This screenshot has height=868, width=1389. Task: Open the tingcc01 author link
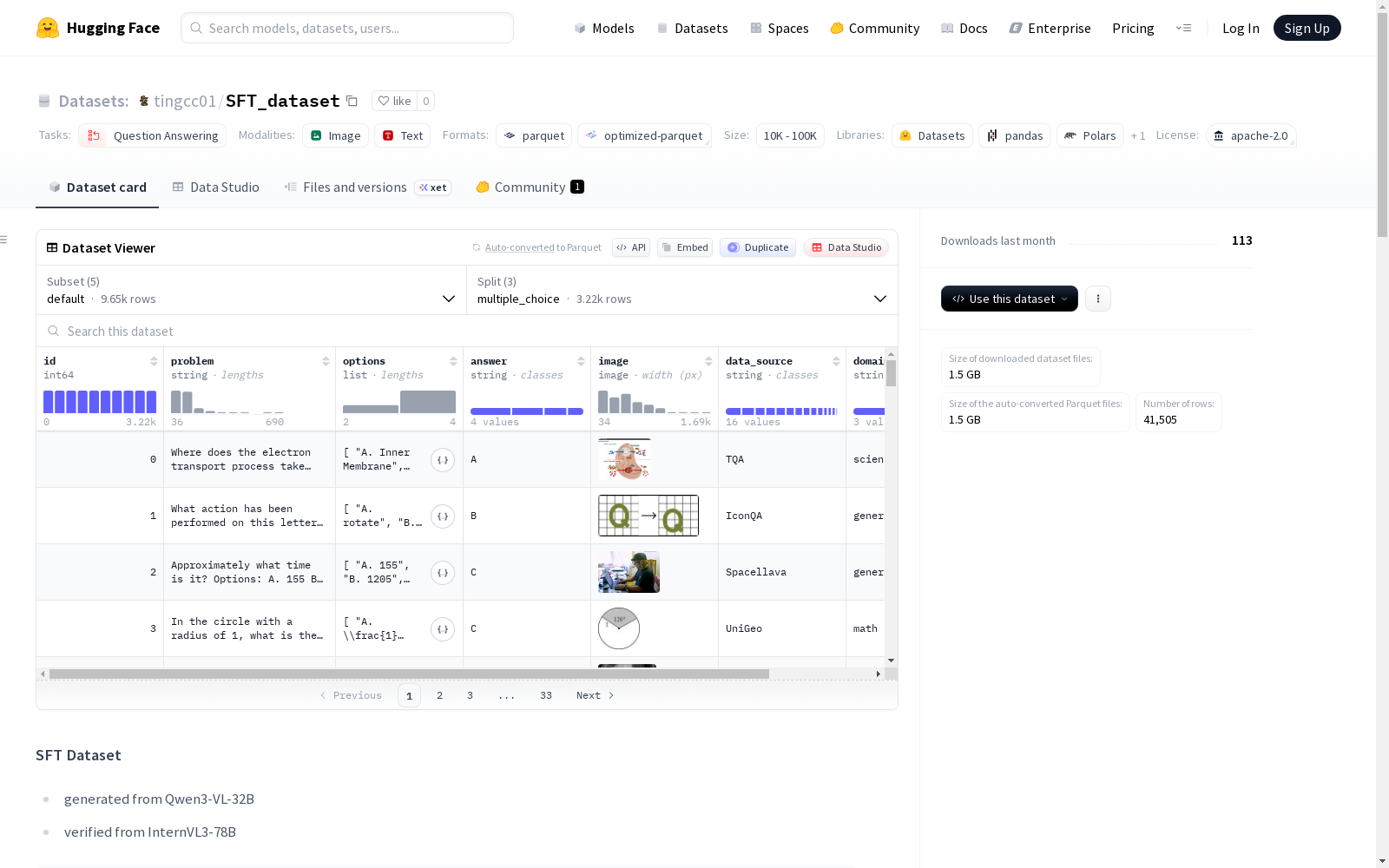pos(185,101)
